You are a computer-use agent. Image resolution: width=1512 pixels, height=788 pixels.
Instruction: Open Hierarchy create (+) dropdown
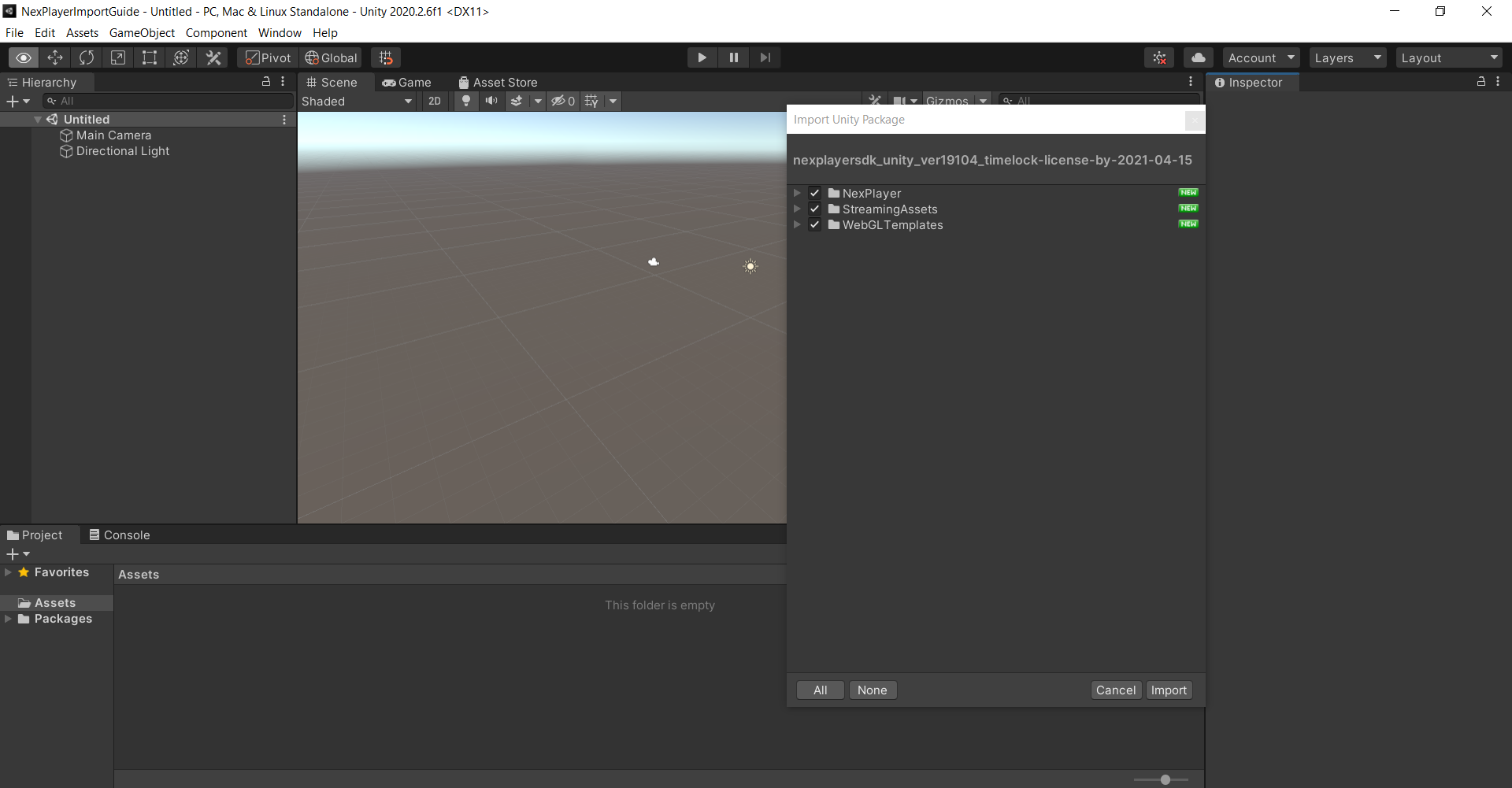click(18, 101)
